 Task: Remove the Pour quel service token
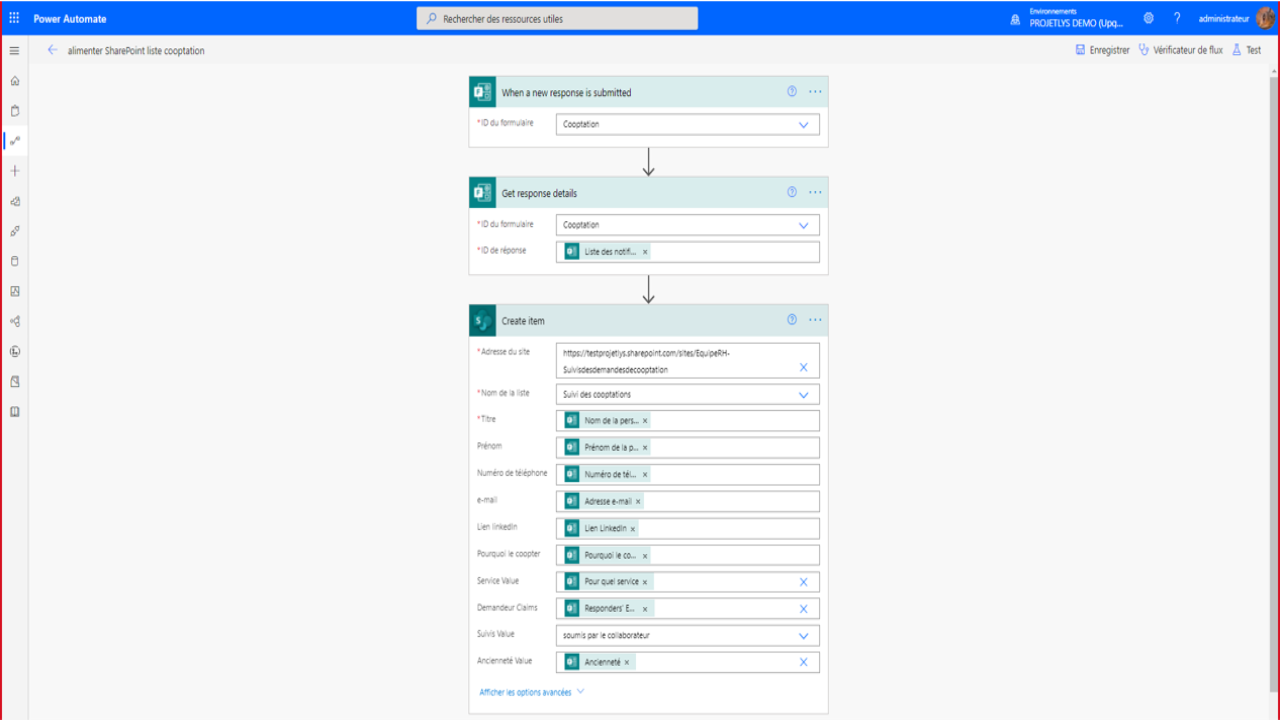[645, 581]
